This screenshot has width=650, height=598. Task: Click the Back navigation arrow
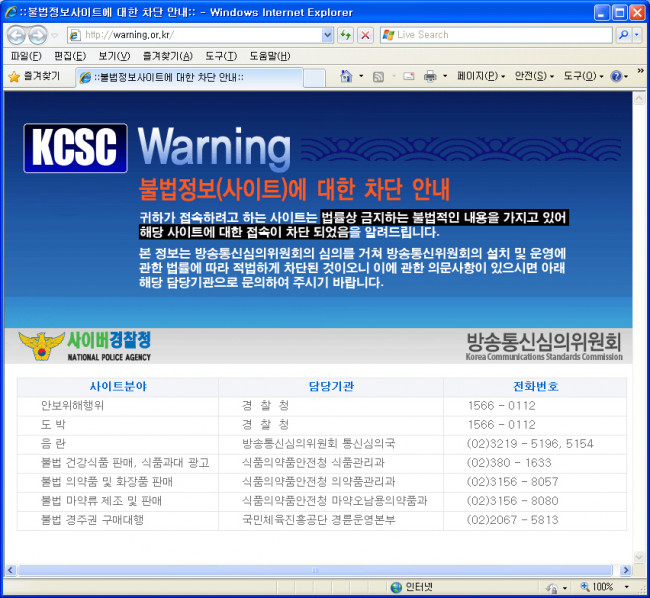16,35
